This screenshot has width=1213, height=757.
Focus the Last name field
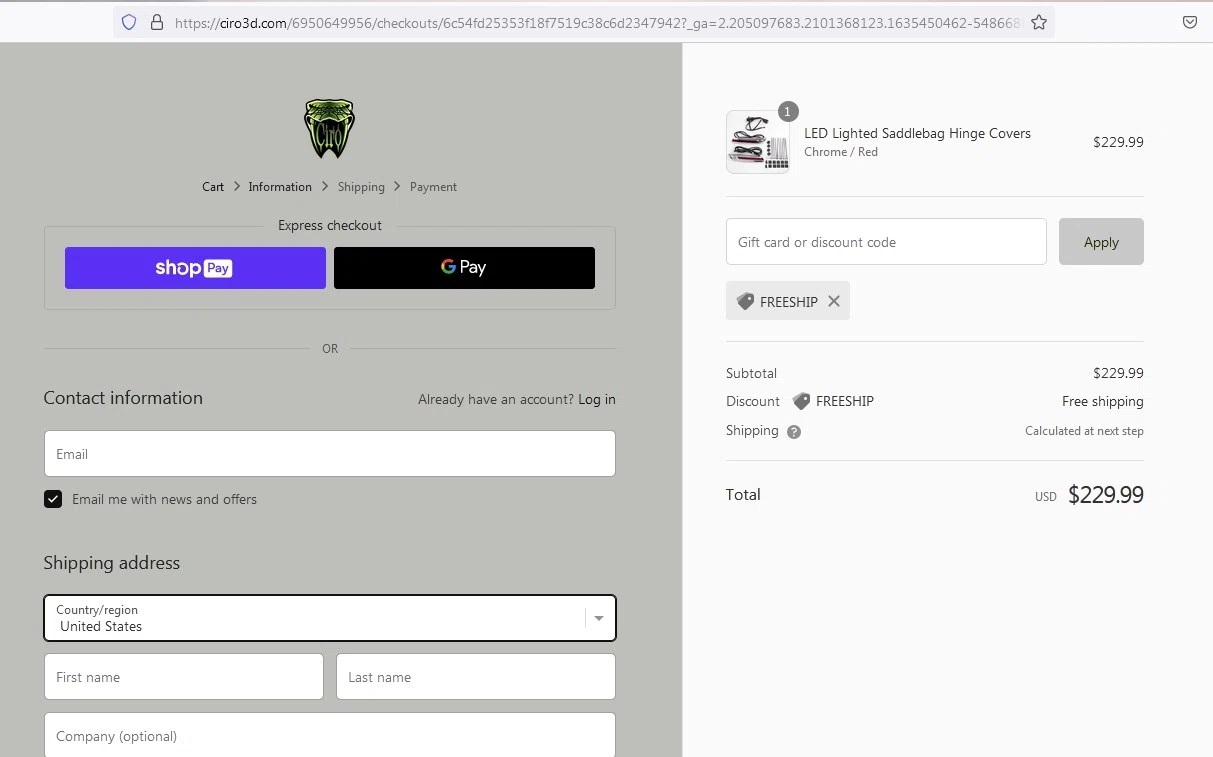(476, 677)
